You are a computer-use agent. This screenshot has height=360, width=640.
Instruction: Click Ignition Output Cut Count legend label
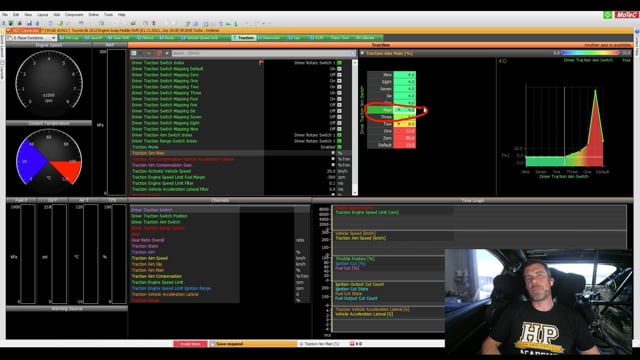(x=360, y=284)
